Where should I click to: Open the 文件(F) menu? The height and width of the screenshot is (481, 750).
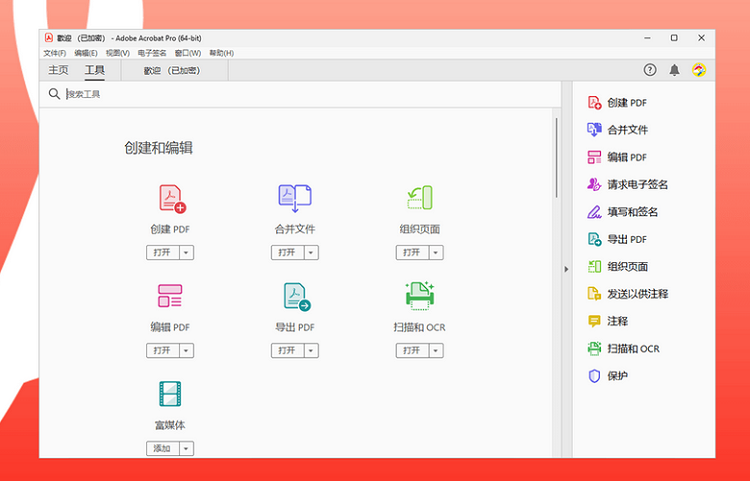[55, 53]
